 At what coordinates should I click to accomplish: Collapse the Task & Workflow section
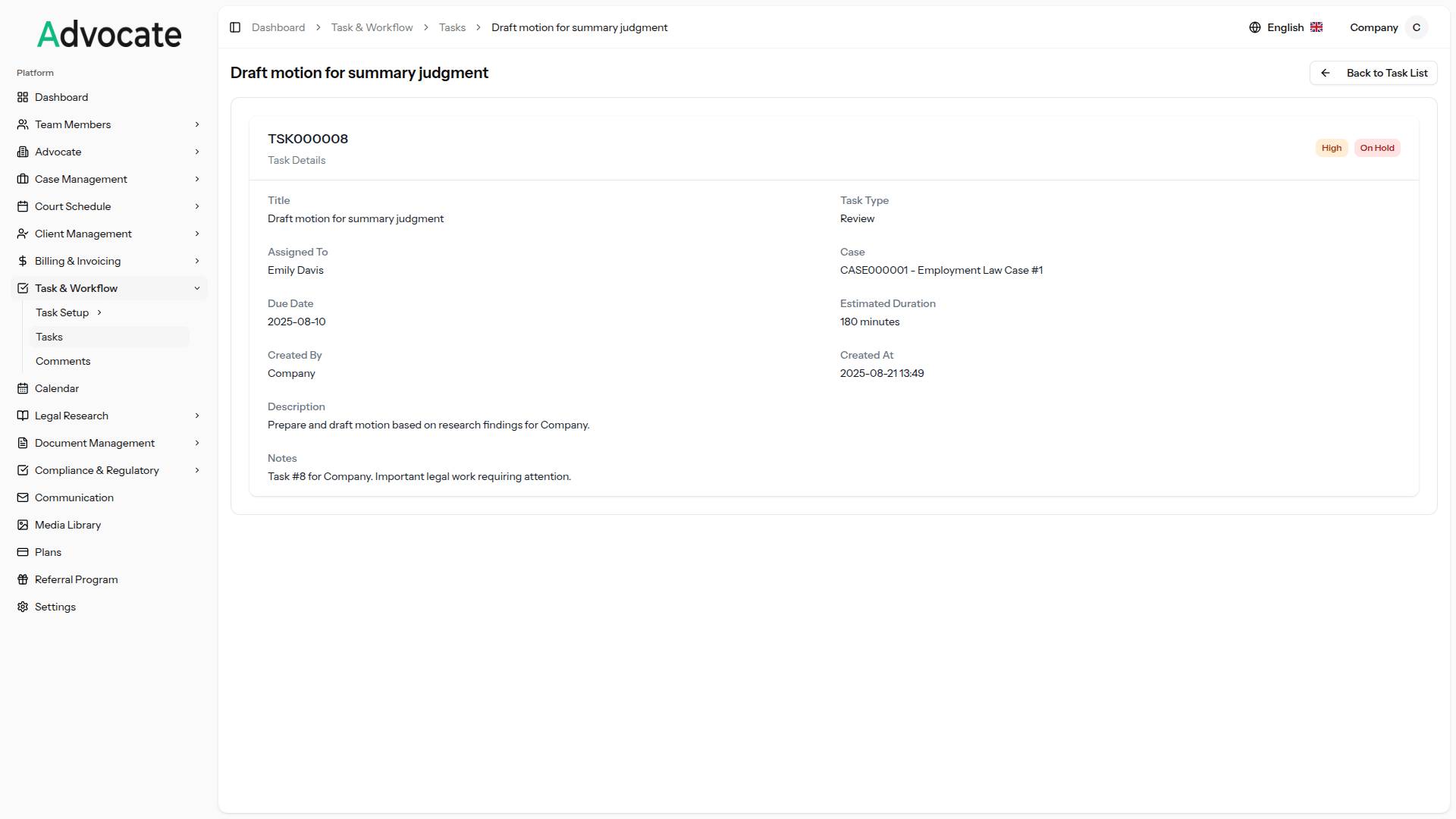pyautogui.click(x=197, y=288)
